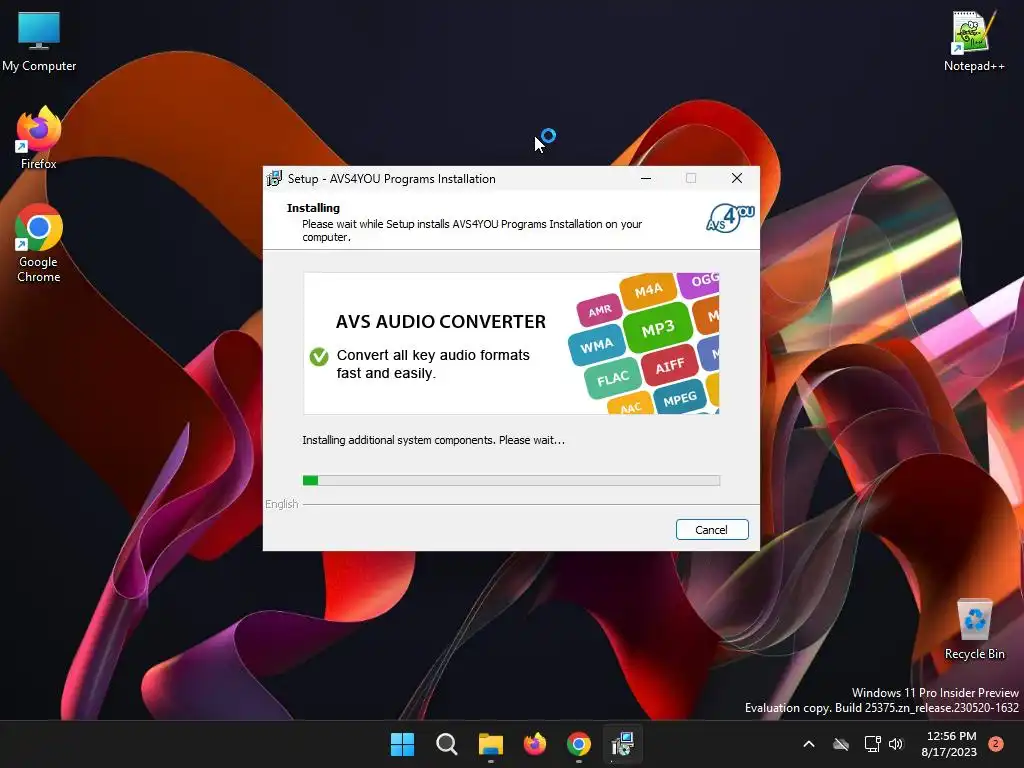
Task: Open notification badge showing 2
Action: (996, 743)
